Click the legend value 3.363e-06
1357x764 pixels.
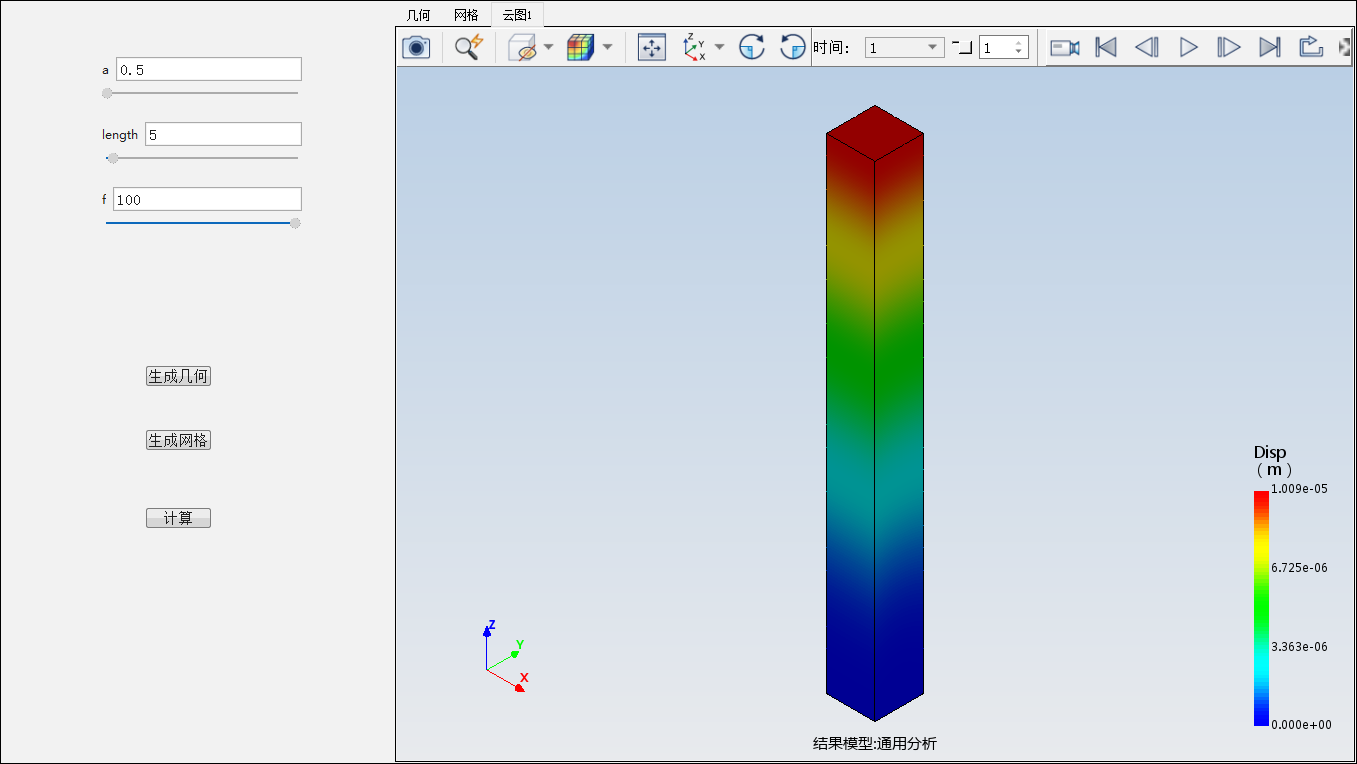(1300, 647)
